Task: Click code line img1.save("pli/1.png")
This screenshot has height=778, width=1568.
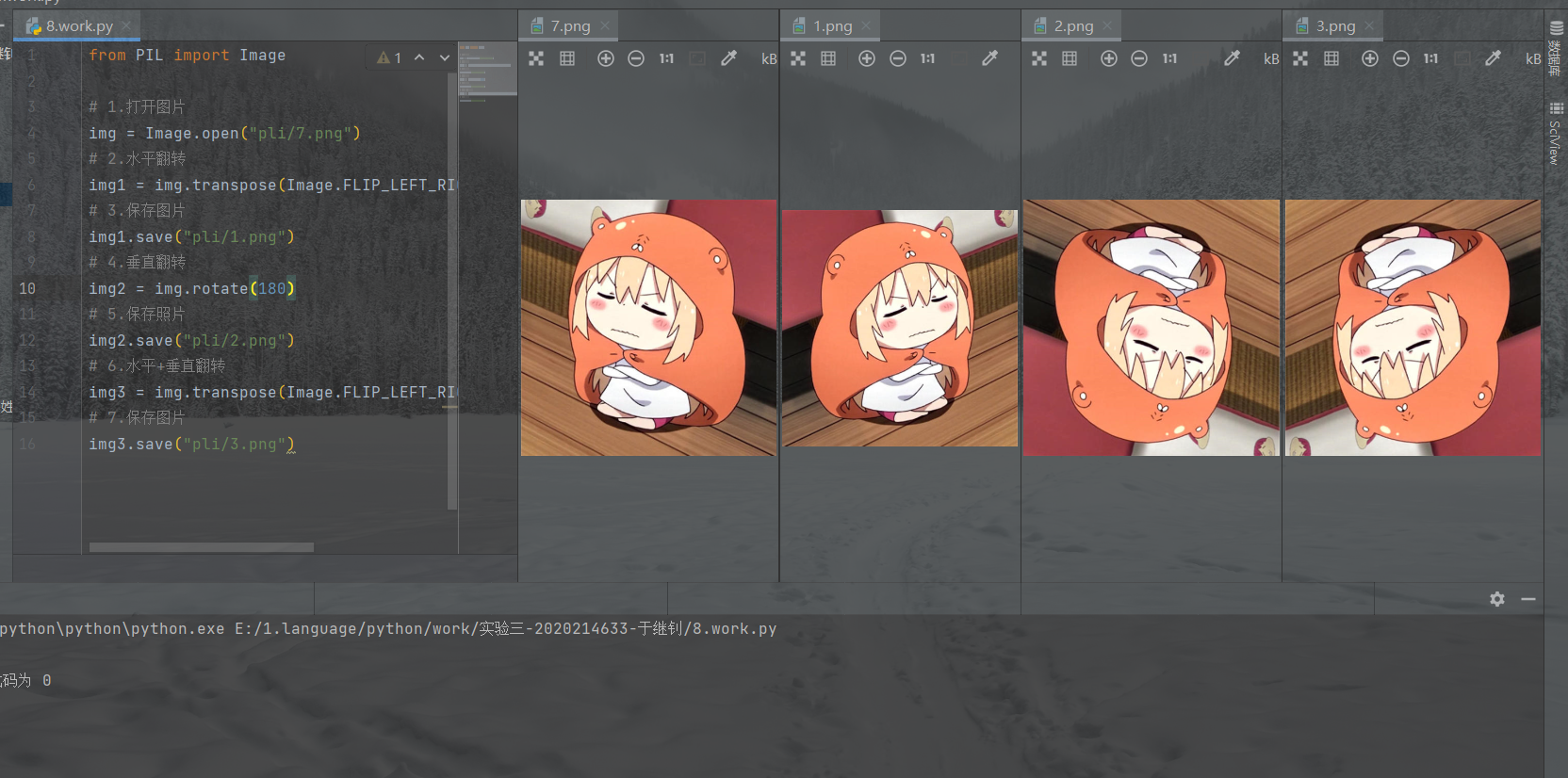Action: (x=192, y=237)
